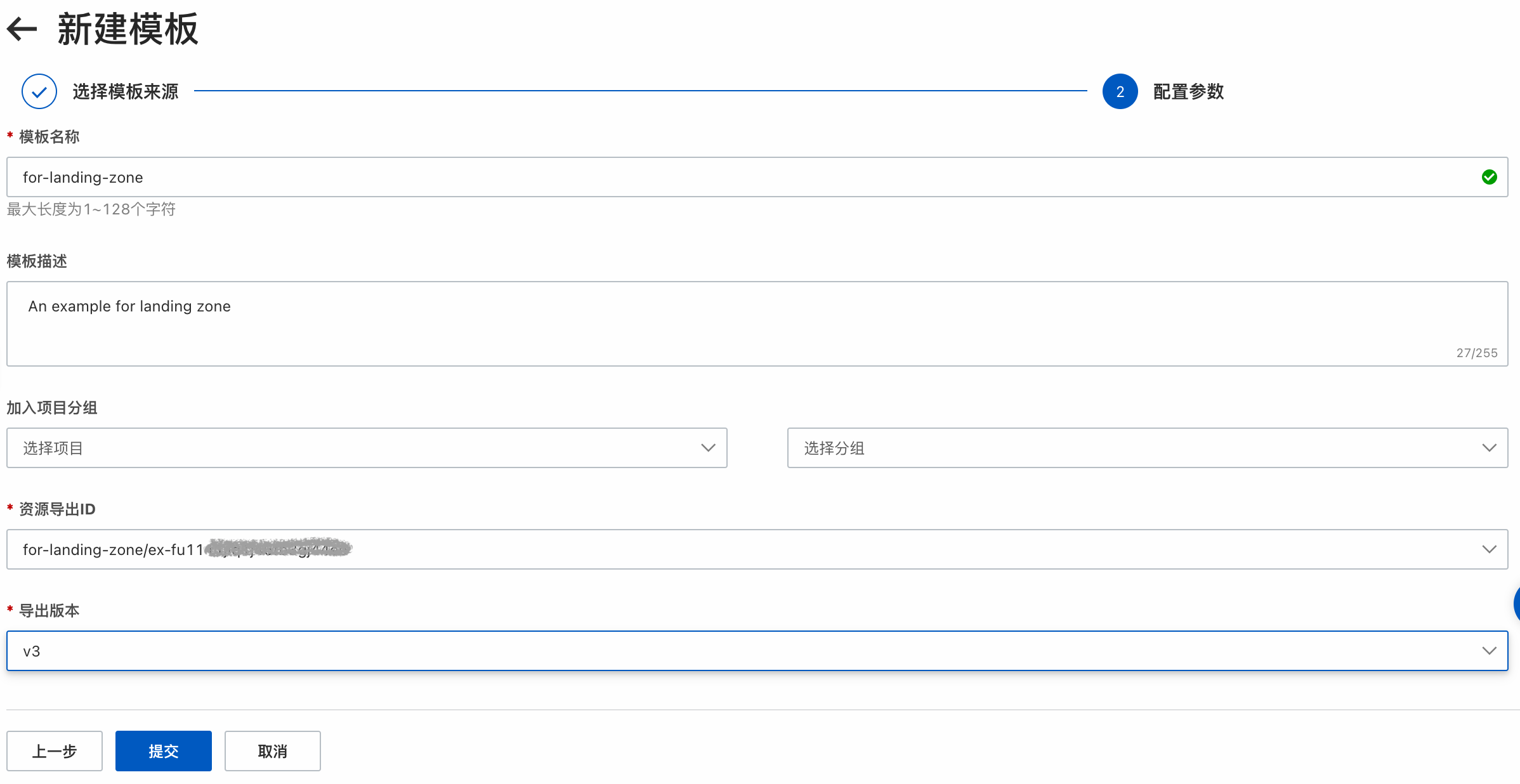Click the green validation check in 模板名称 field
The height and width of the screenshot is (784, 1520).
[x=1489, y=177]
